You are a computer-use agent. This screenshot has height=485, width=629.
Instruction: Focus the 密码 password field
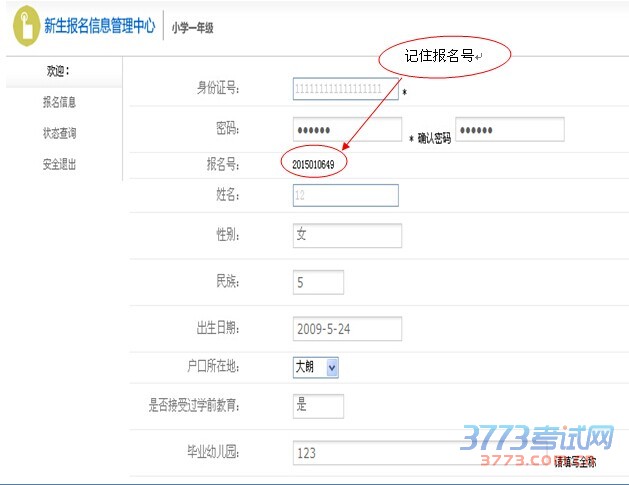(347, 130)
